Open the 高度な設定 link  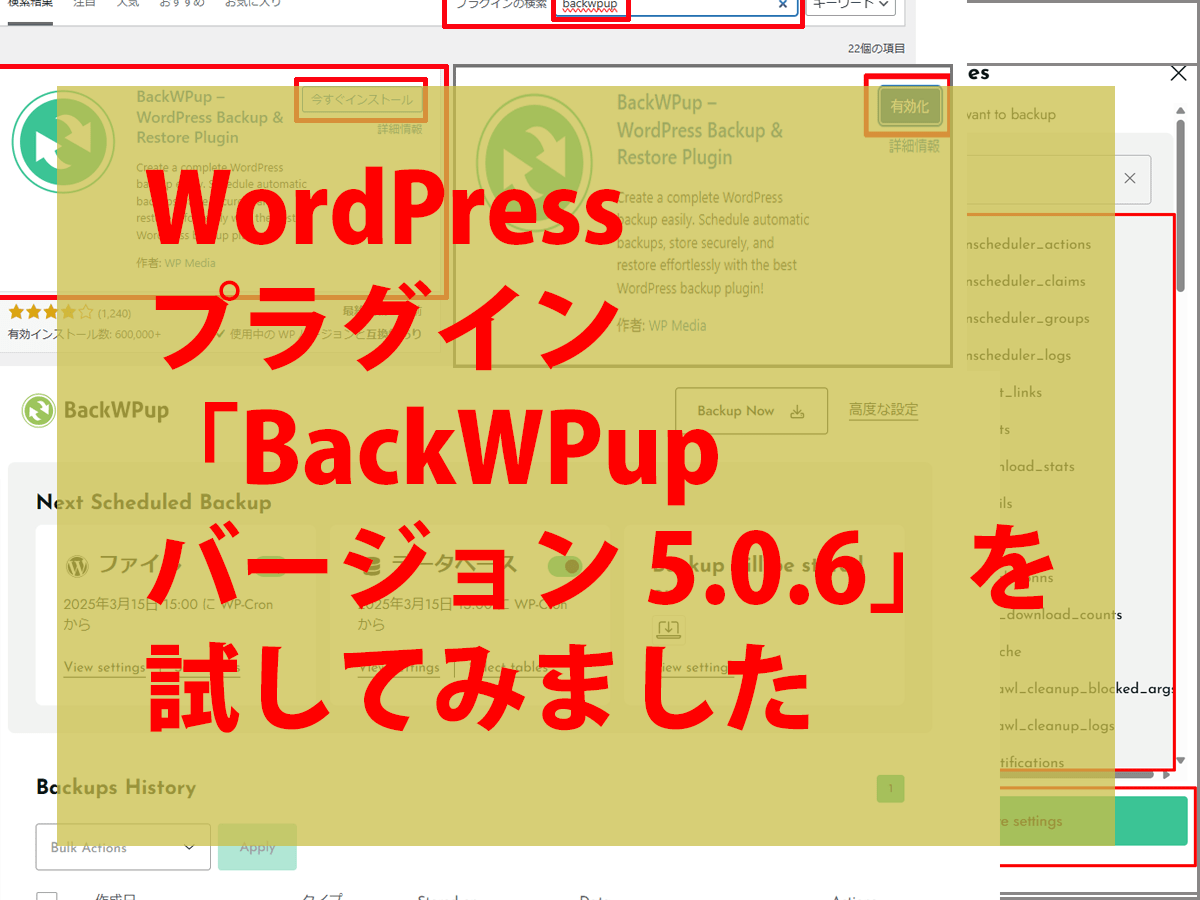(883, 410)
